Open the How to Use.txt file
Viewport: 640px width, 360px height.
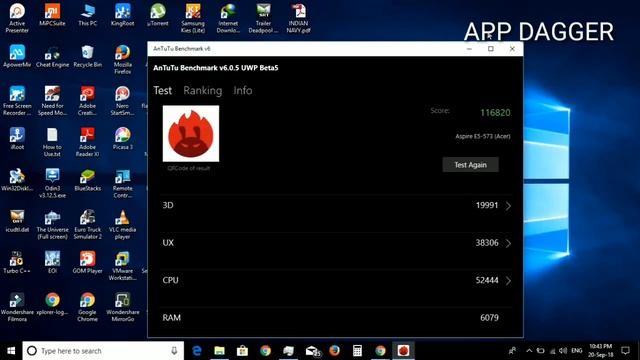(52, 142)
